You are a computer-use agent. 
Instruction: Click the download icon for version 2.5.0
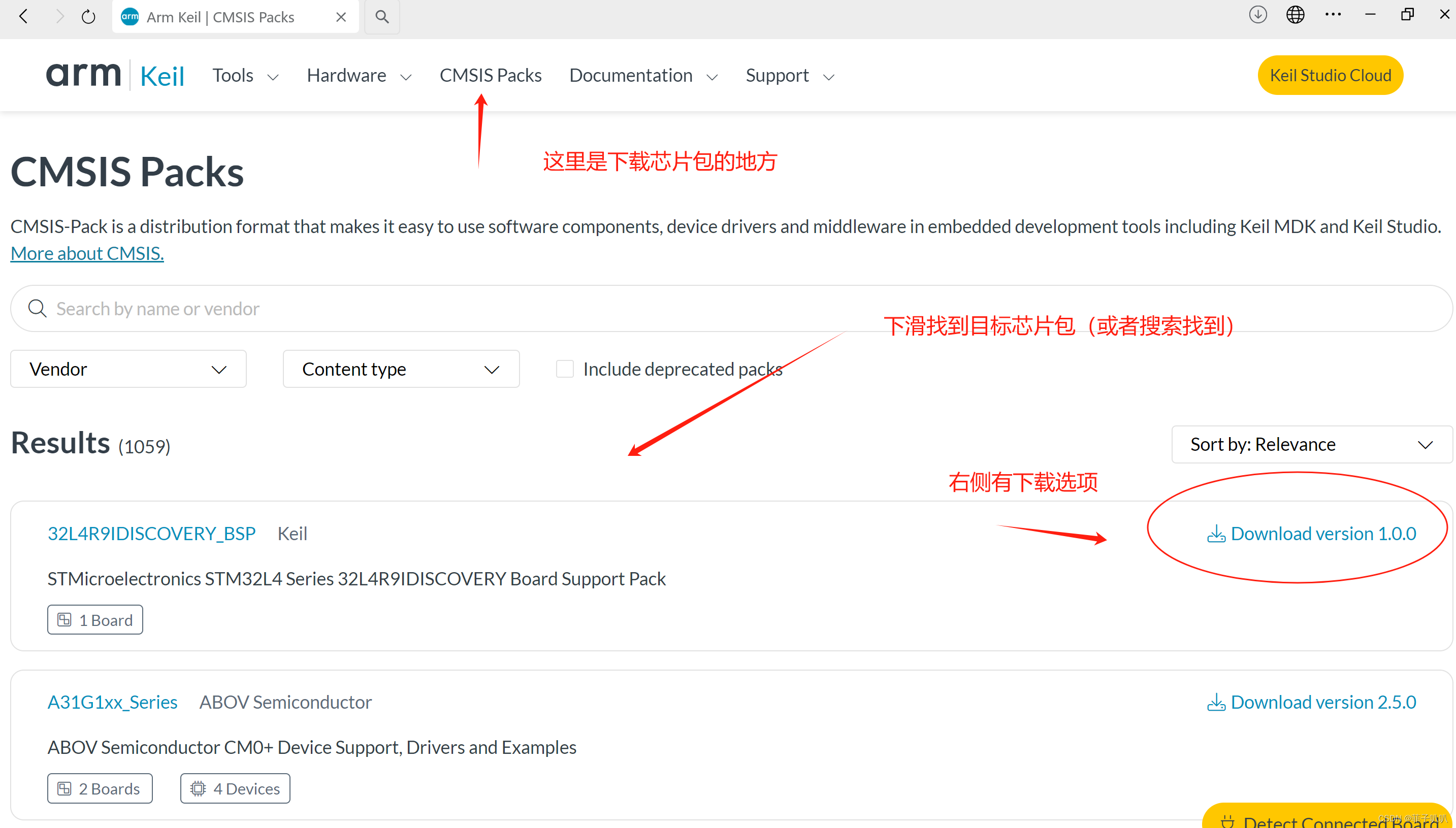coord(1216,702)
